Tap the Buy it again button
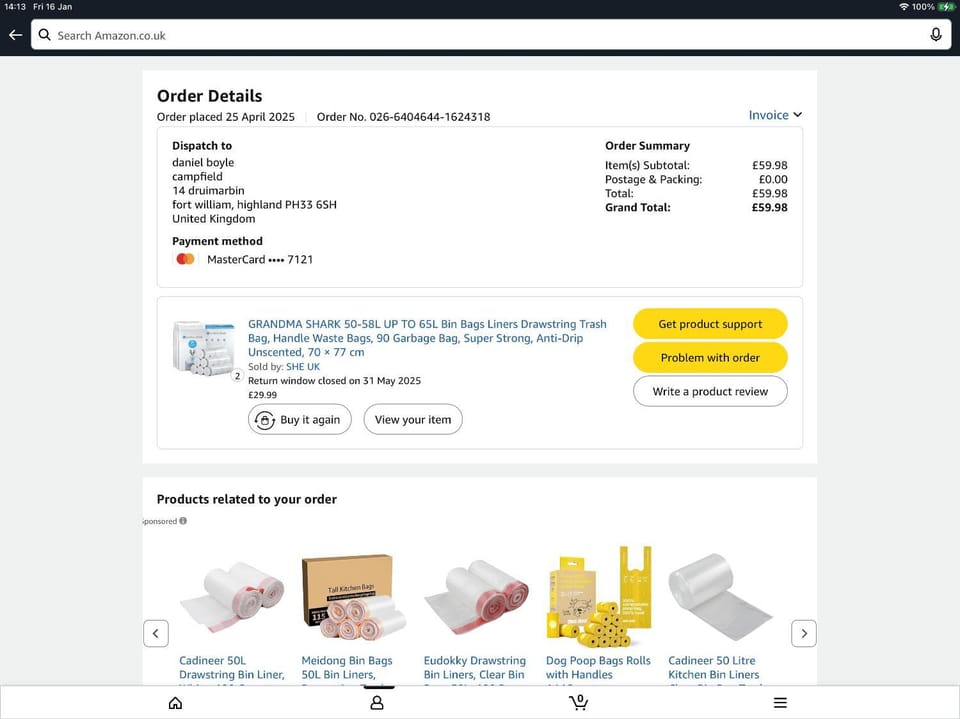Viewport: 960px width, 719px height. 300,420
